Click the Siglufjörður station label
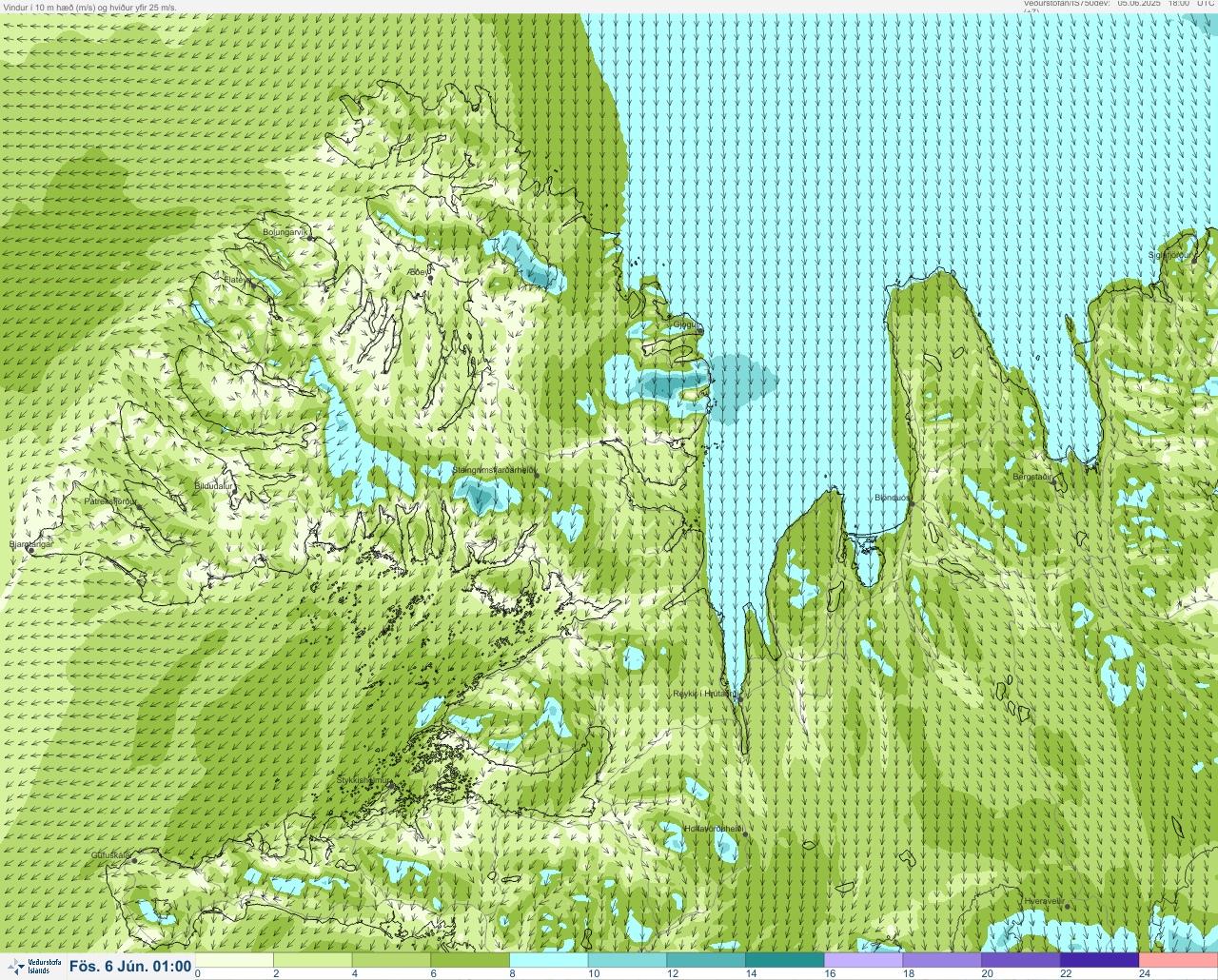Viewport: 1218px width, 980px height. click(1171, 255)
